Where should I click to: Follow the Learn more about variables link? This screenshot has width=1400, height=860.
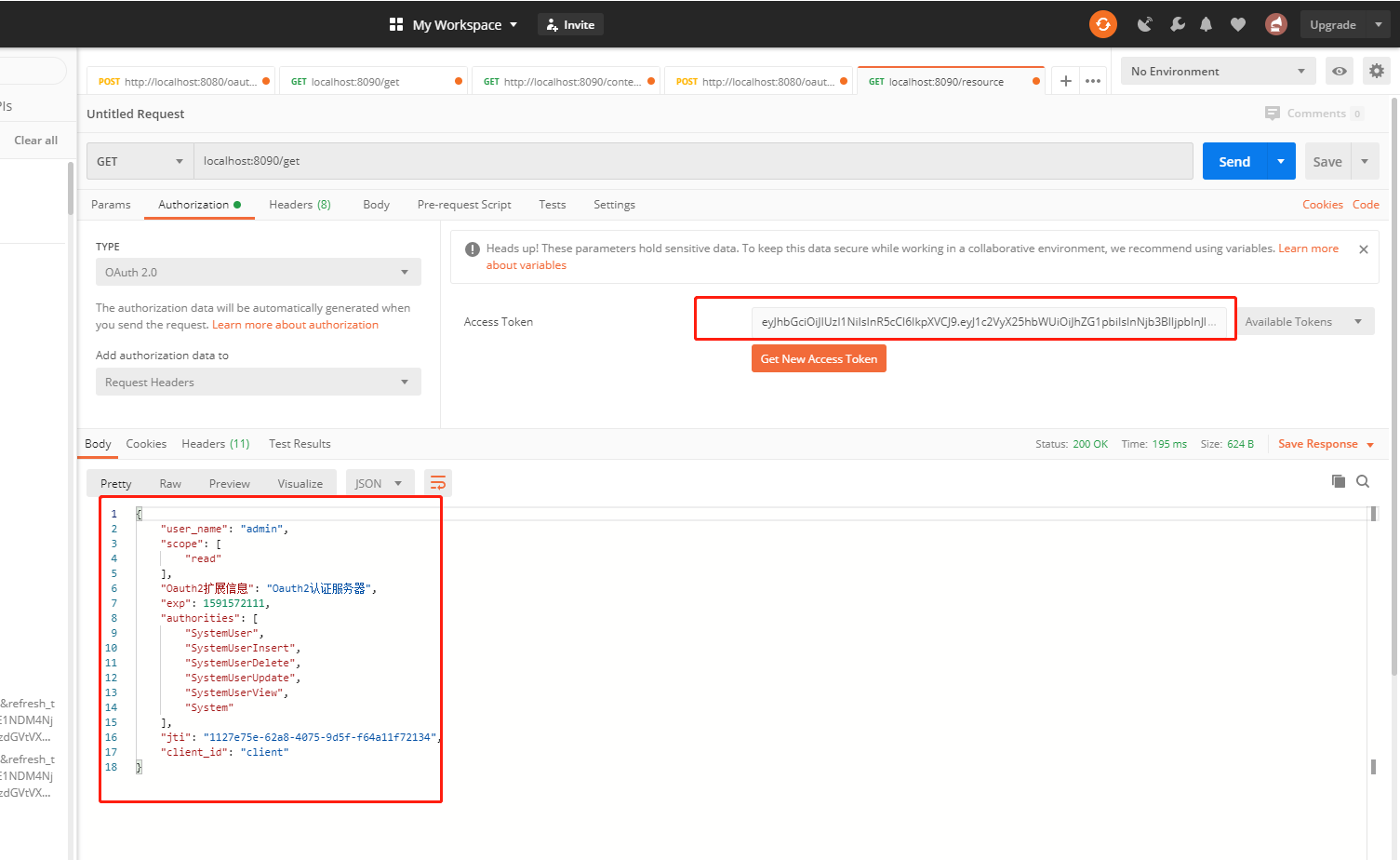click(1309, 248)
